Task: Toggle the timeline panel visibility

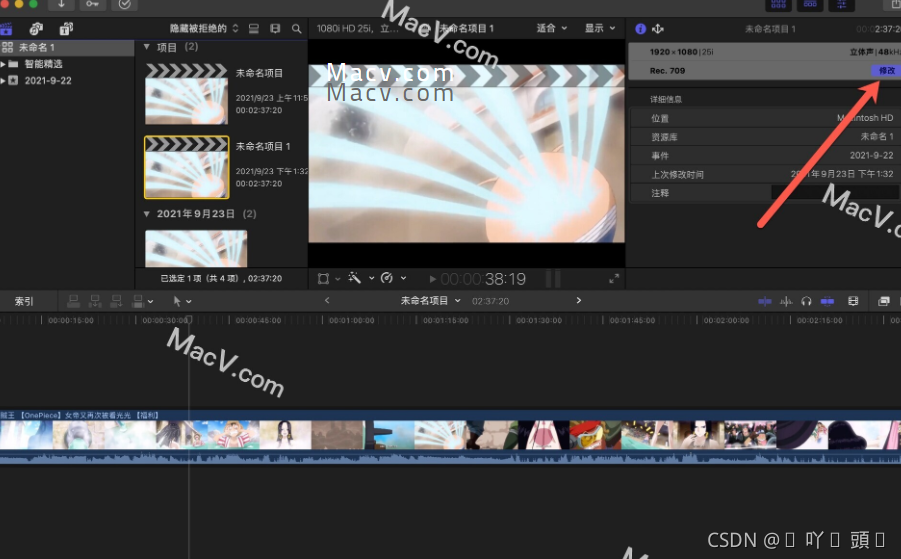Action: tap(810, 5)
